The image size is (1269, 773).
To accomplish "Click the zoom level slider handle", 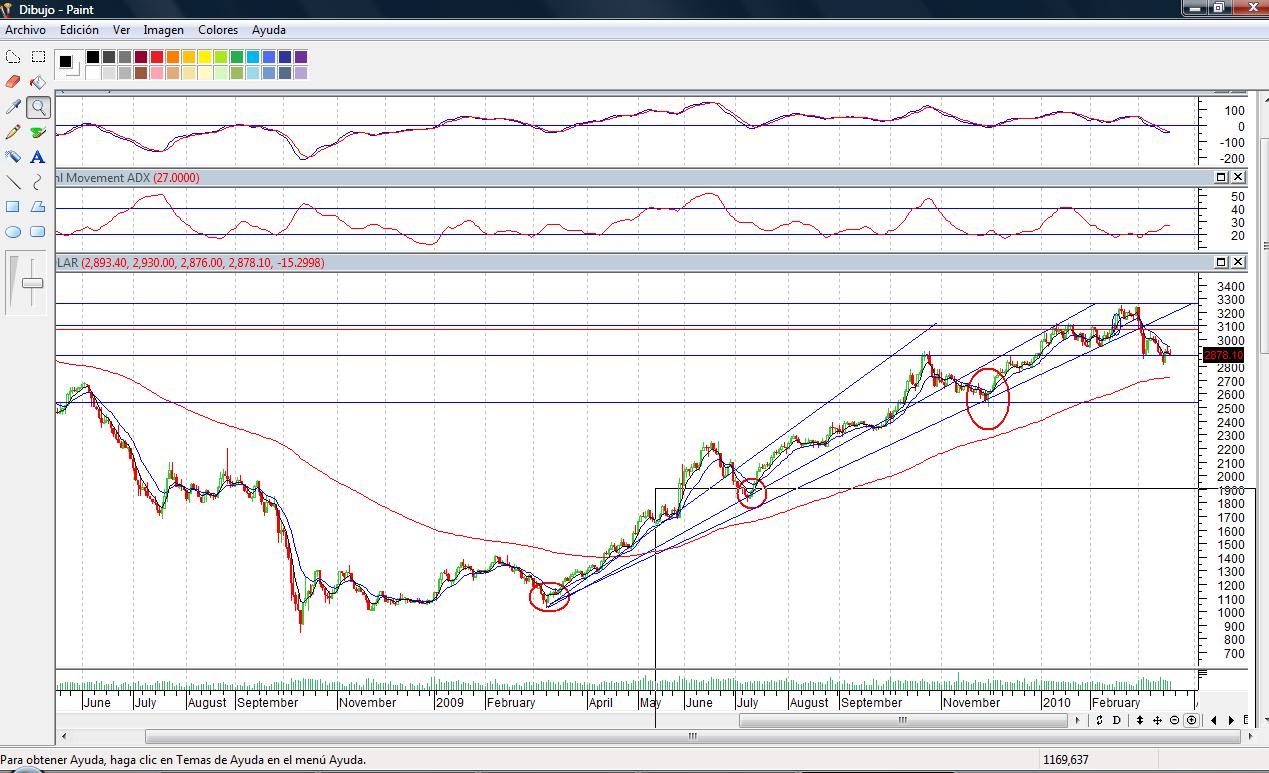I will point(33,284).
